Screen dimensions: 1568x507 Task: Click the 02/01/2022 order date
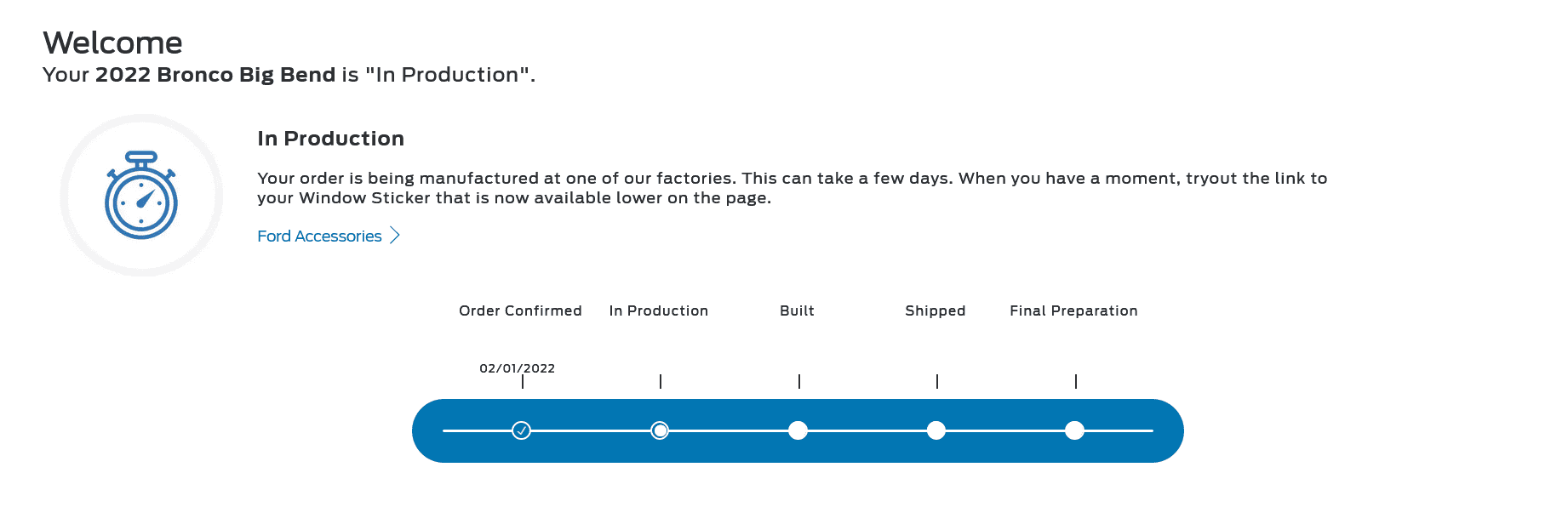[x=517, y=368]
